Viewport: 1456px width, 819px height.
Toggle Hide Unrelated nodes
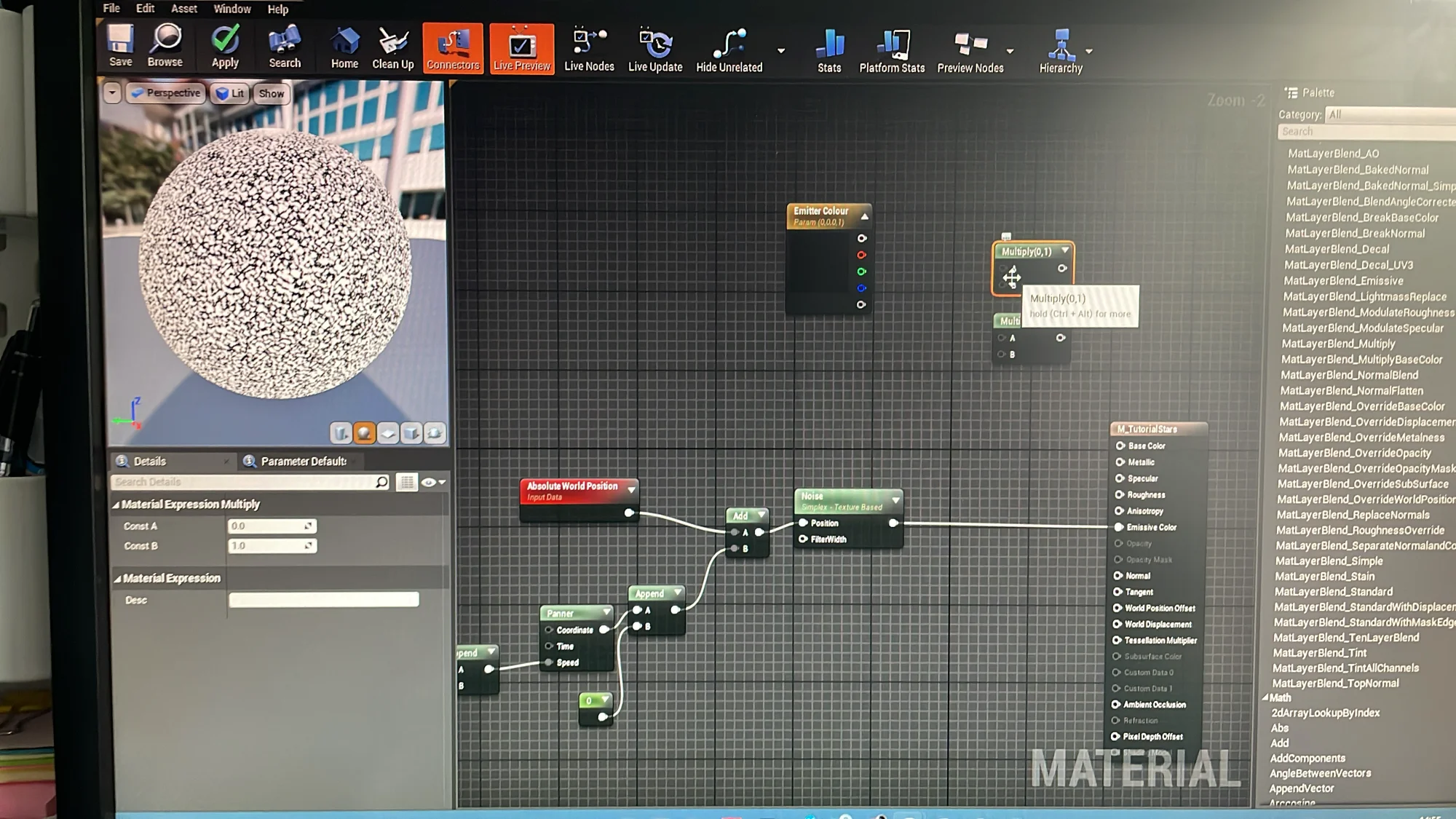(729, 50)
